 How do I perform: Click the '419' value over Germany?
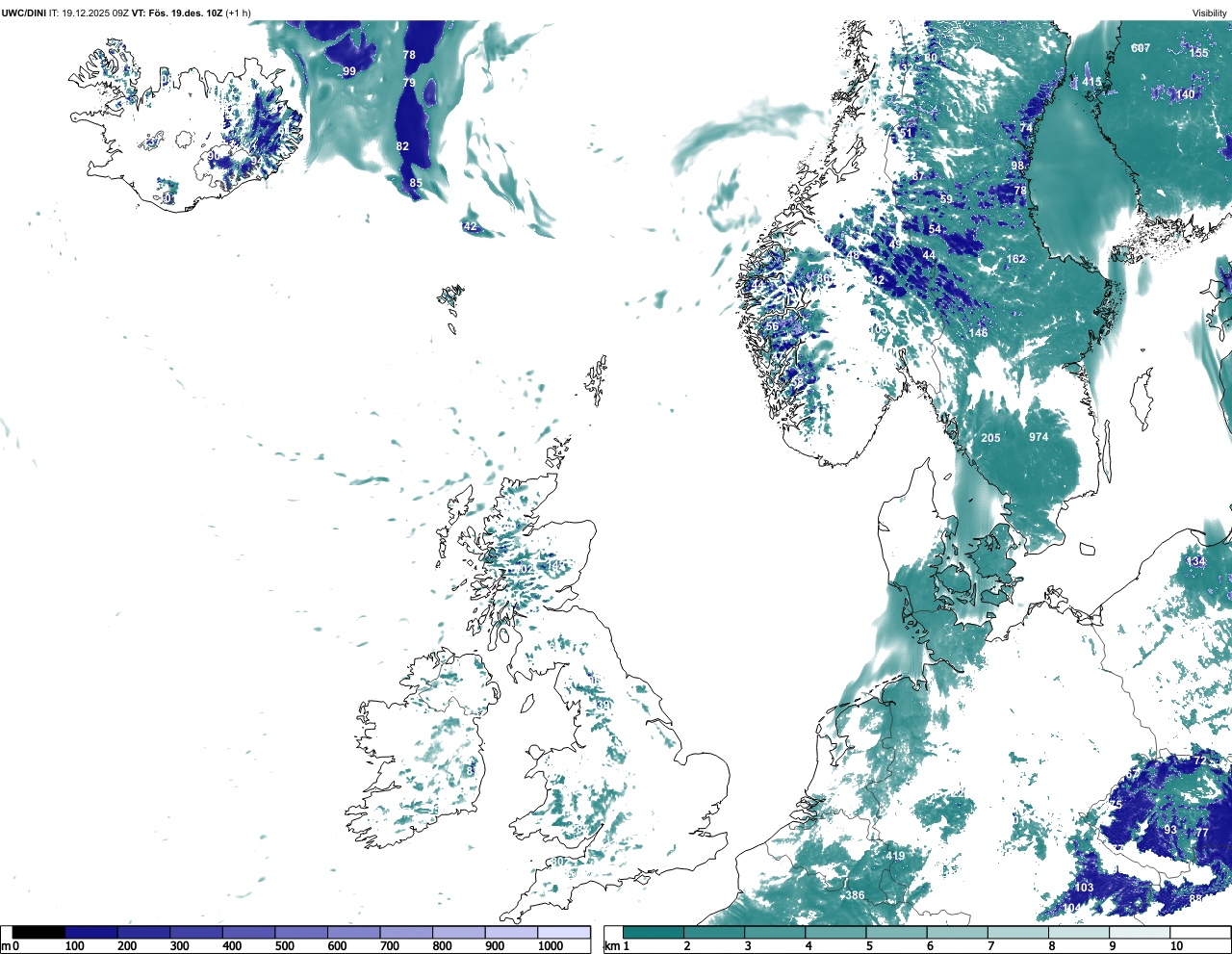[x=895, y=856]
